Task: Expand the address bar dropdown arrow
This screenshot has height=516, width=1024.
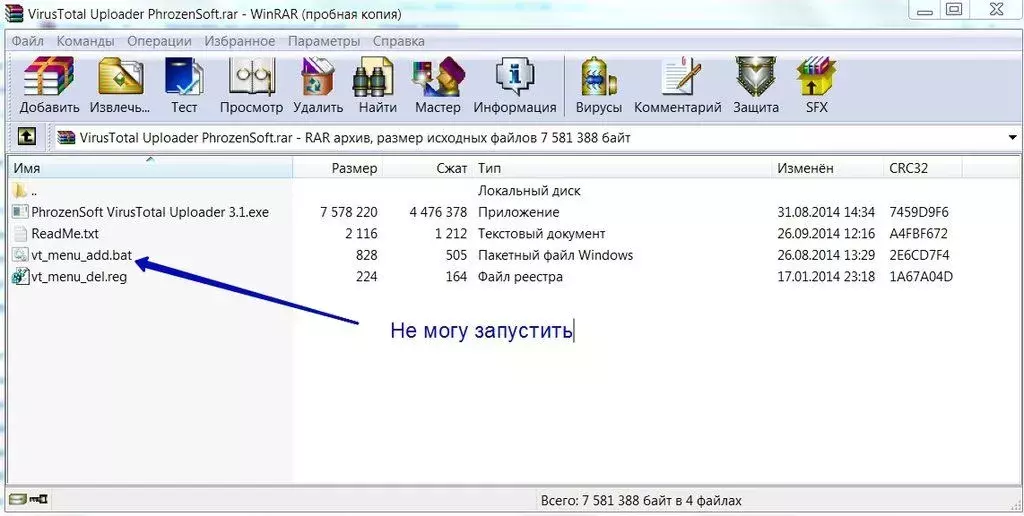Action: (x=1012, y=138)
